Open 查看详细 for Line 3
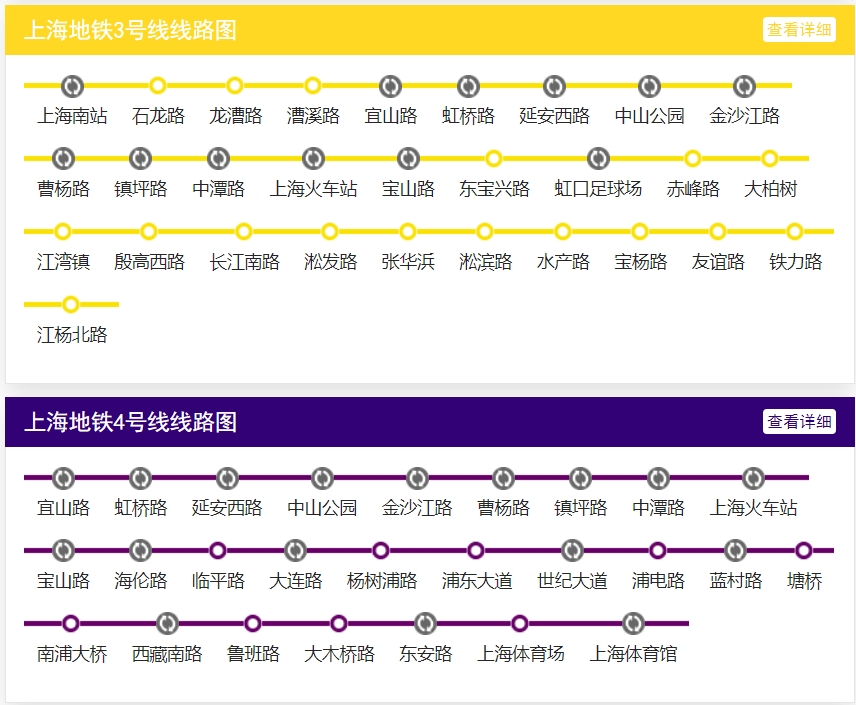 pyautogui.click(x=799, y=30)
